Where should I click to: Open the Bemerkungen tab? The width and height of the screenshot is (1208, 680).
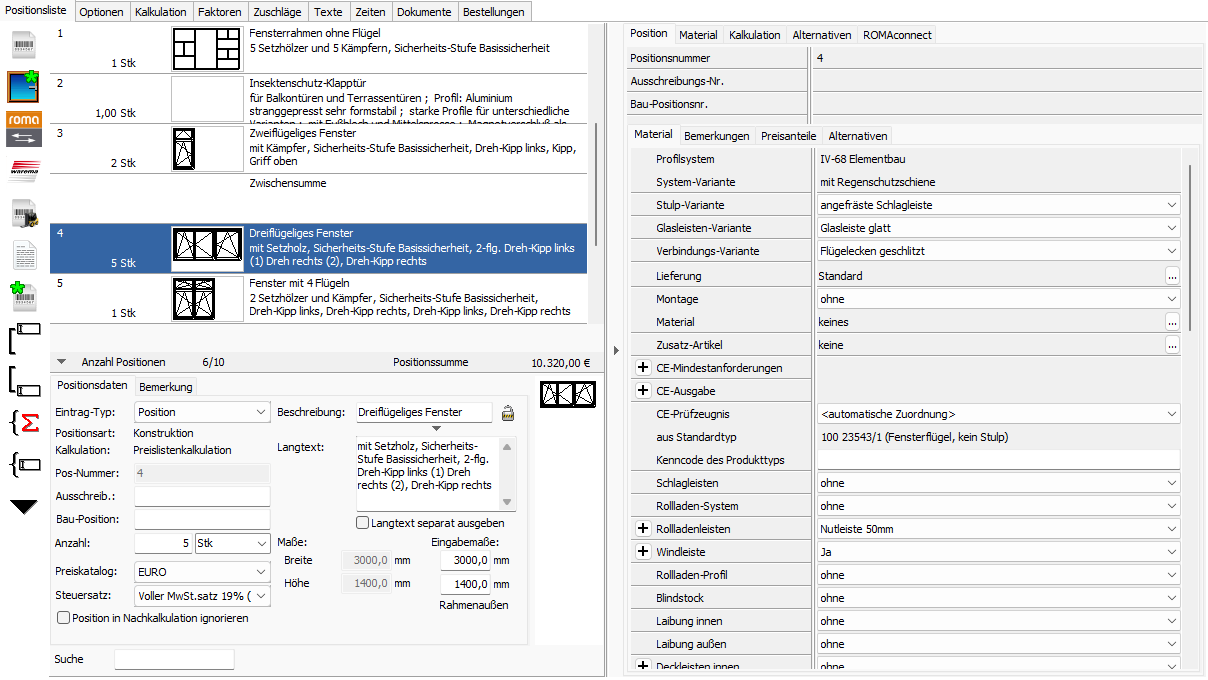tap(716, 136)
